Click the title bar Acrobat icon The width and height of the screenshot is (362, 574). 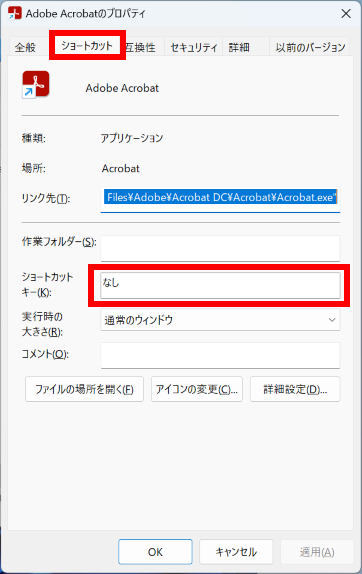tap(15, 13)
